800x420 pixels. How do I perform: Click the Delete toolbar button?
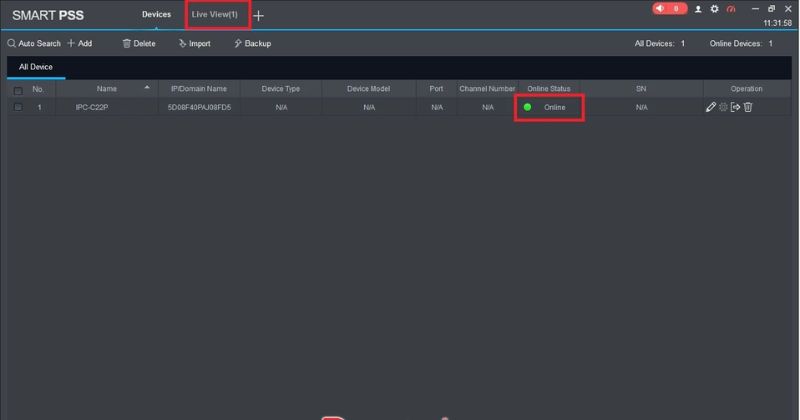coord(139,43)
